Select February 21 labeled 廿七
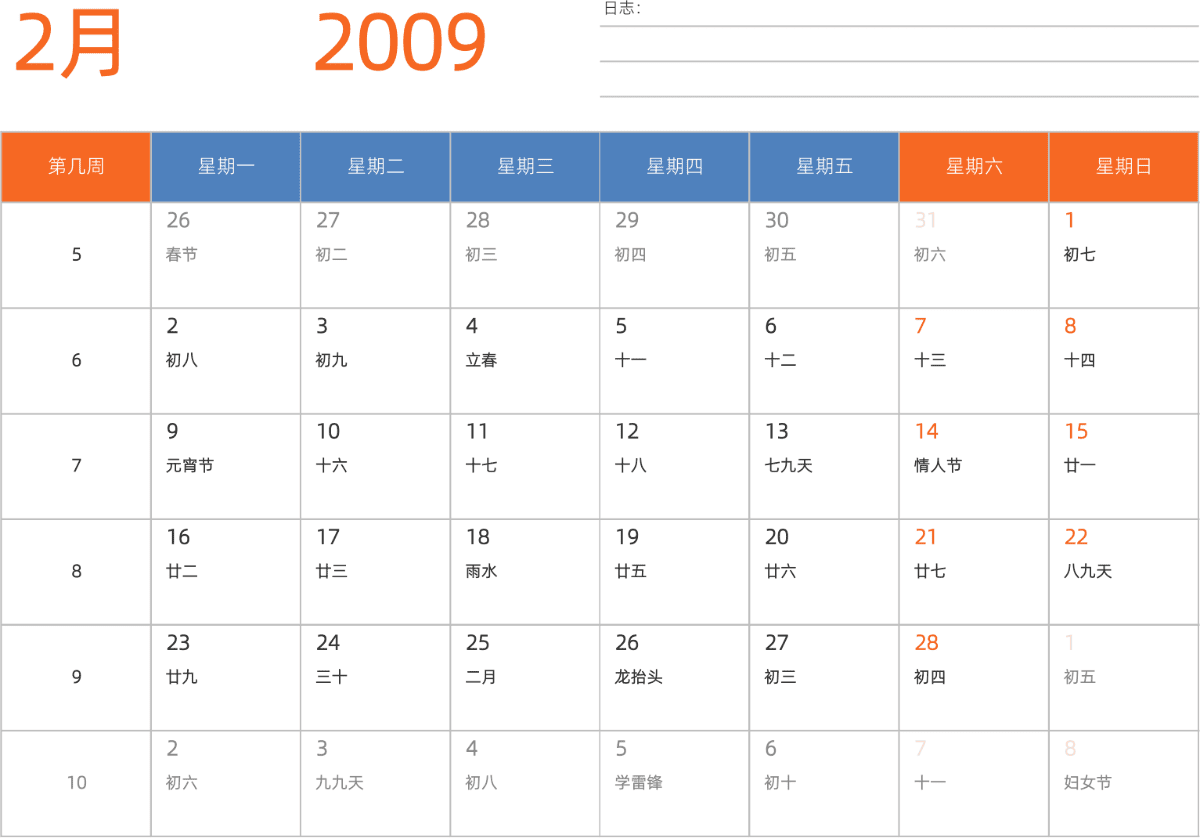 pyautogui.click(x=974, y=572)
